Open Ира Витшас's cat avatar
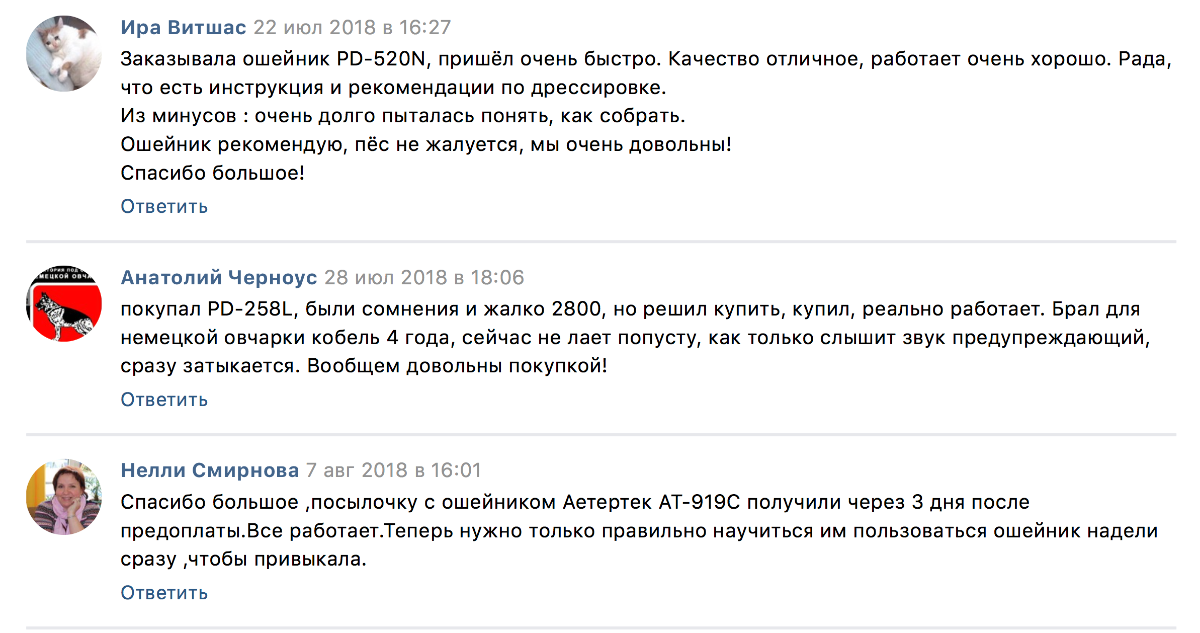This screenshot has height=633, width=1200. 63,54
